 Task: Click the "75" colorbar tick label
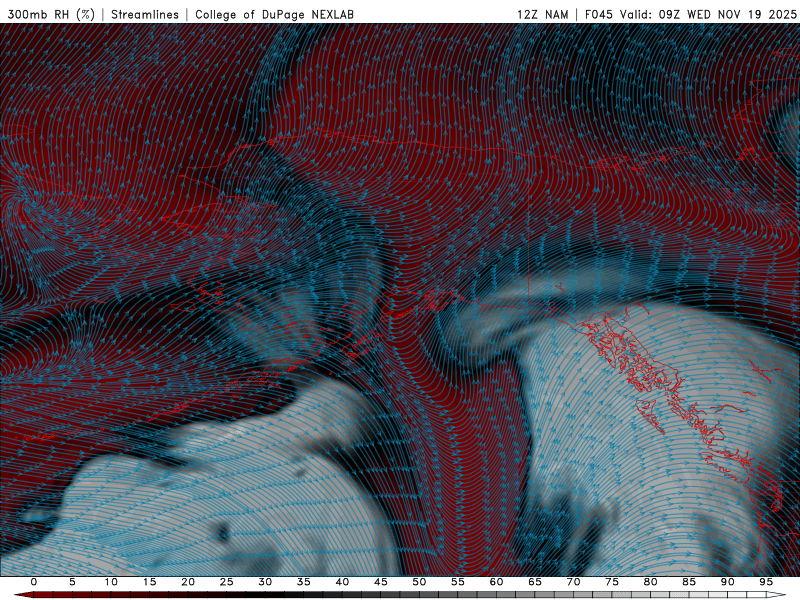pos(611,582)
